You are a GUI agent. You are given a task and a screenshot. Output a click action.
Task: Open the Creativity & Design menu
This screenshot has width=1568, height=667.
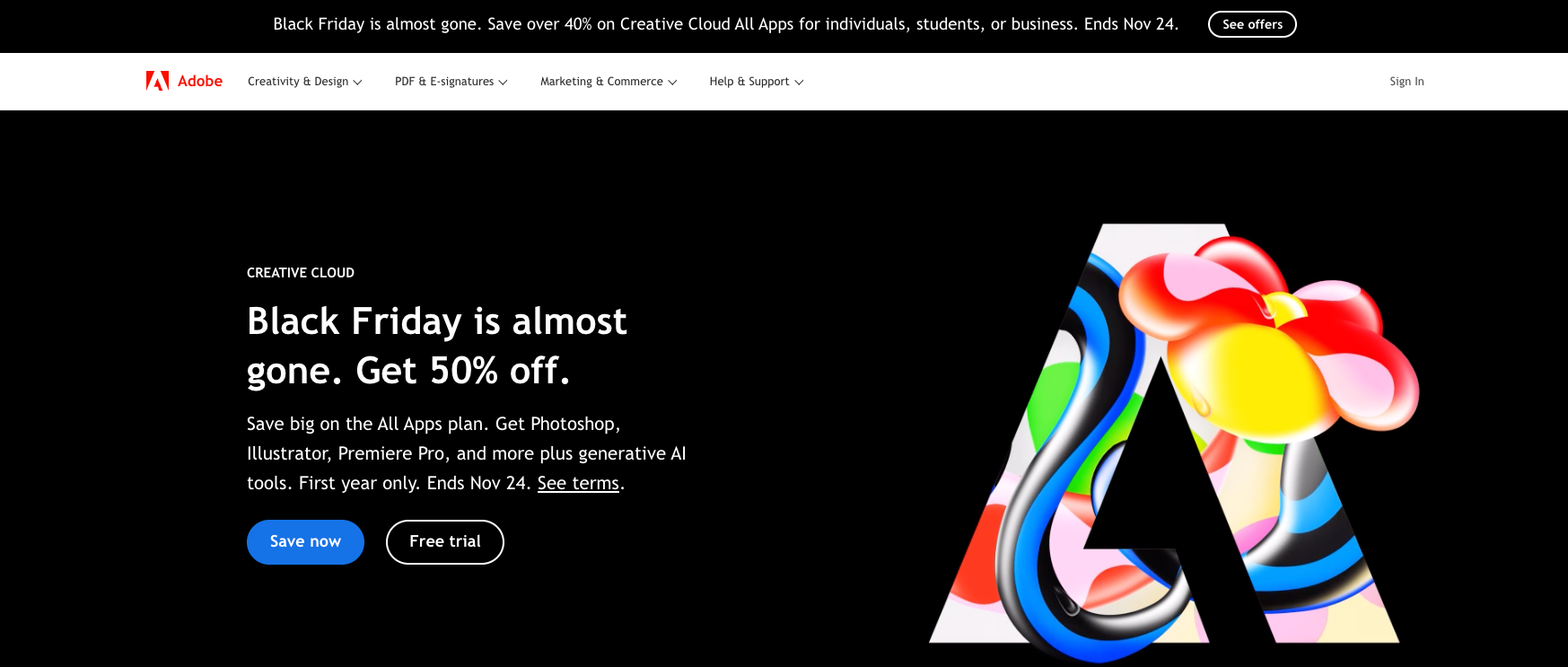pyautogui.click(x=305, y=81)
